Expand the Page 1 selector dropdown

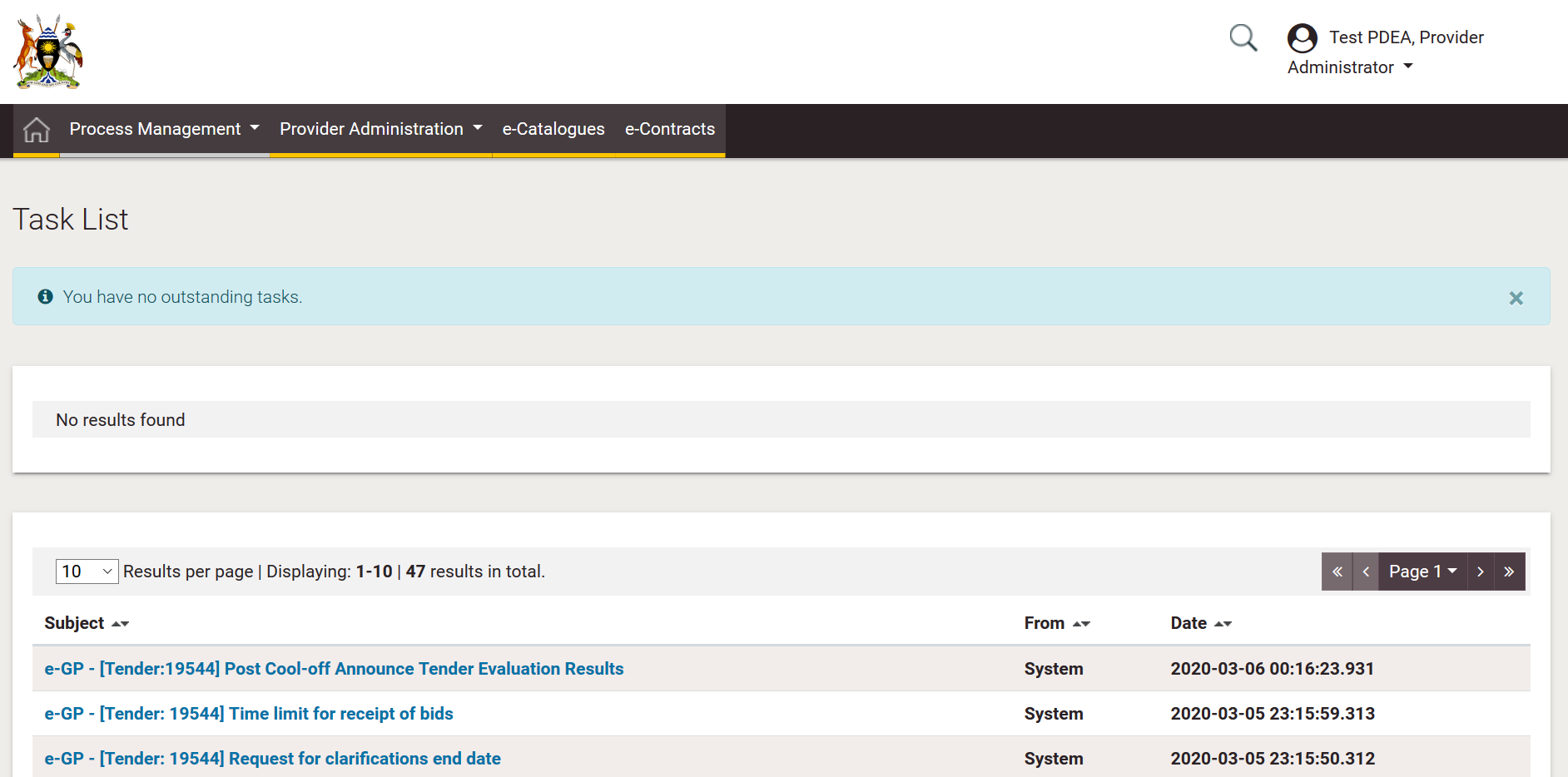(1422, 572)
